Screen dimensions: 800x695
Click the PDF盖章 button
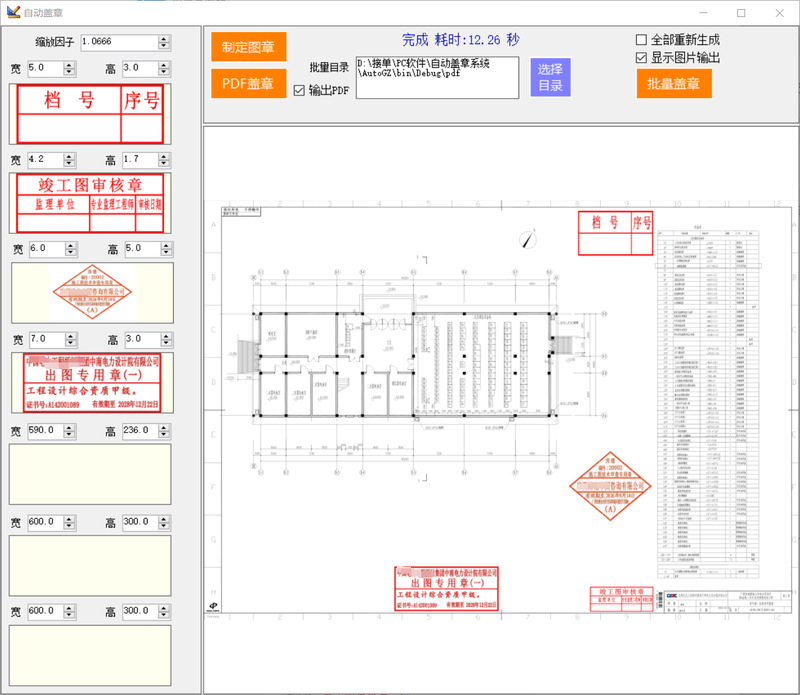pyautogui.click(x=248, y=83)
